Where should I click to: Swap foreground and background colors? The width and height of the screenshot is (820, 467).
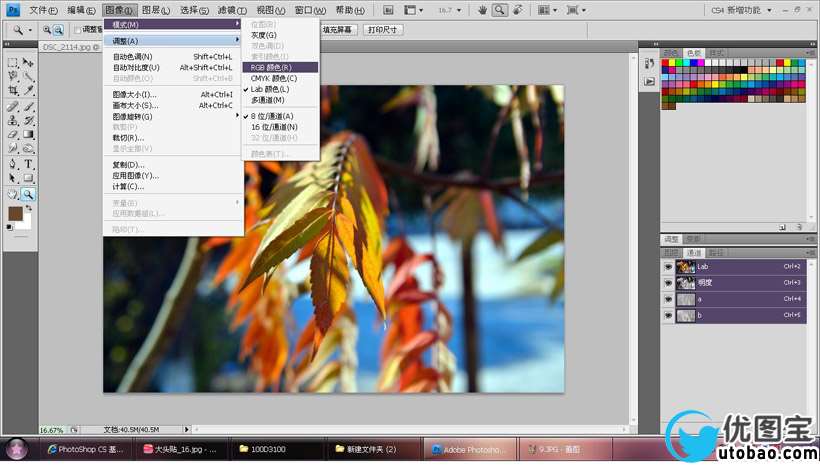click(x=29, y=208)
